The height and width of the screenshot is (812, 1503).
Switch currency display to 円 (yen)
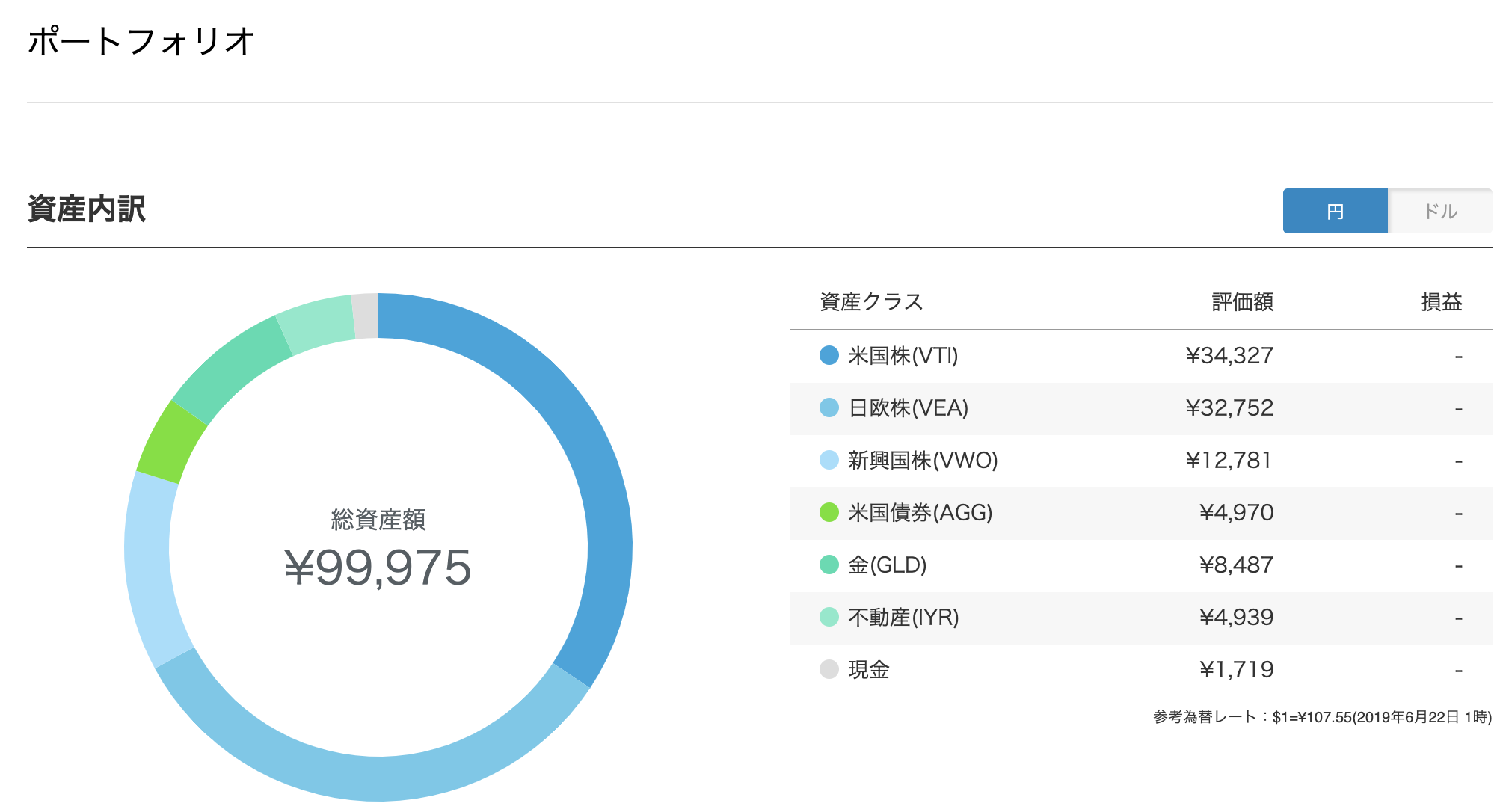[1335, 212]
